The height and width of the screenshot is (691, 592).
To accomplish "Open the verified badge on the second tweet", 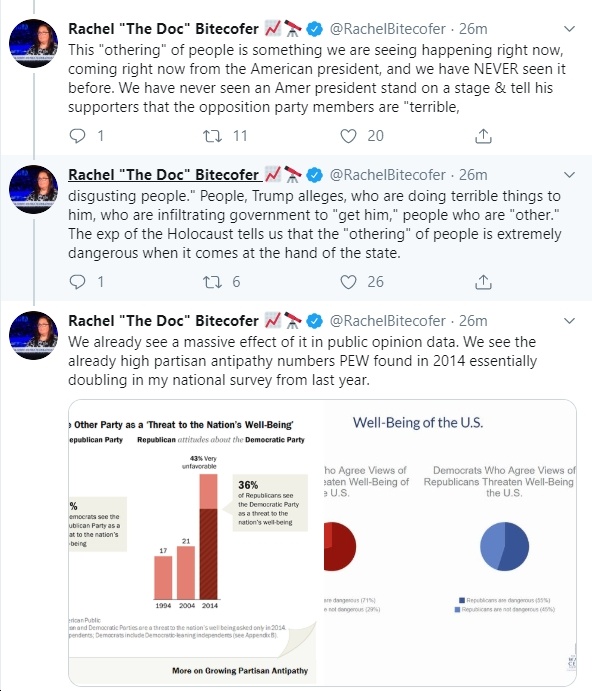I will (x=314, y=175).
